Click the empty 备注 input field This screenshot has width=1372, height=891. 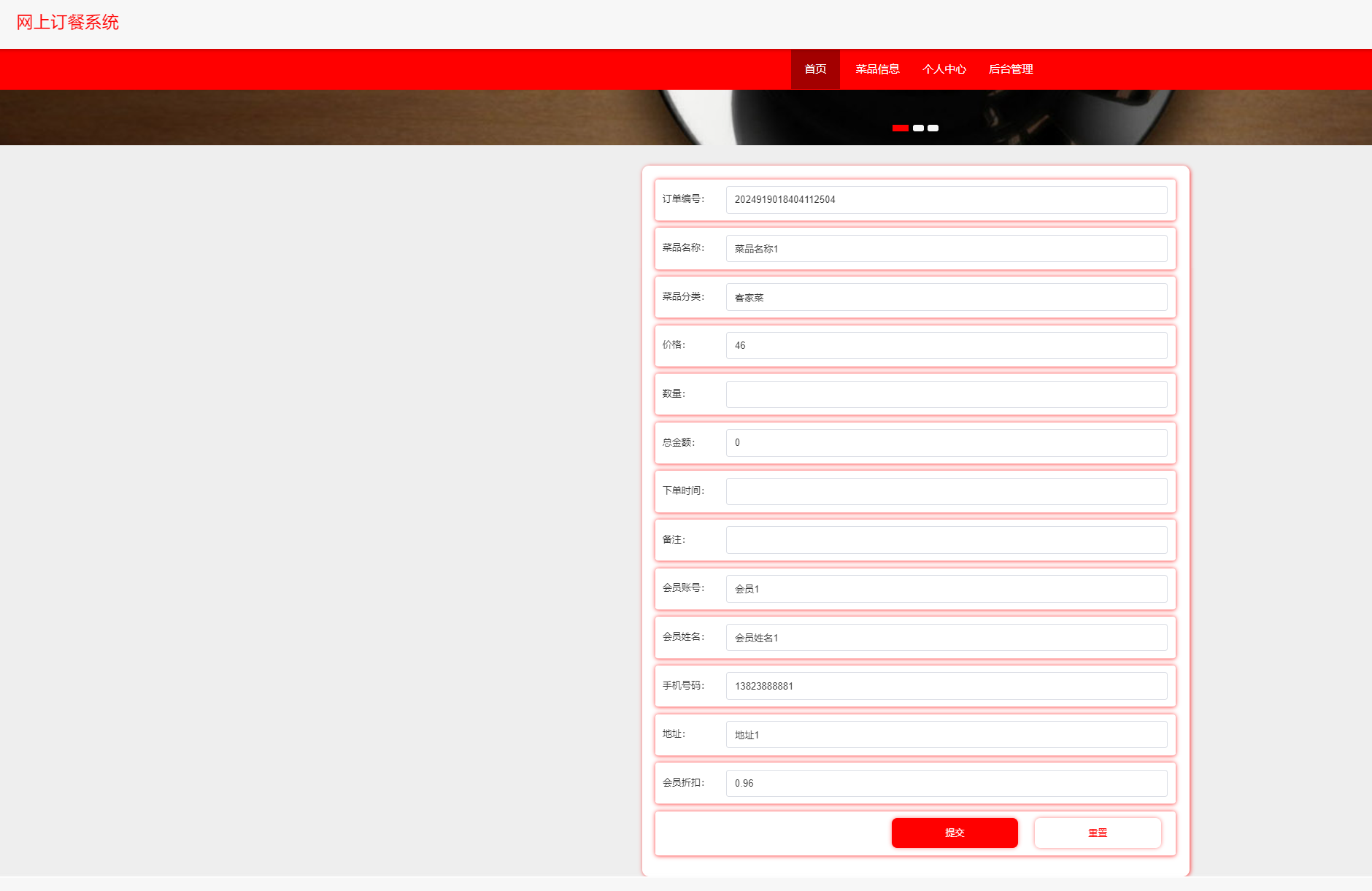(946, 540)
